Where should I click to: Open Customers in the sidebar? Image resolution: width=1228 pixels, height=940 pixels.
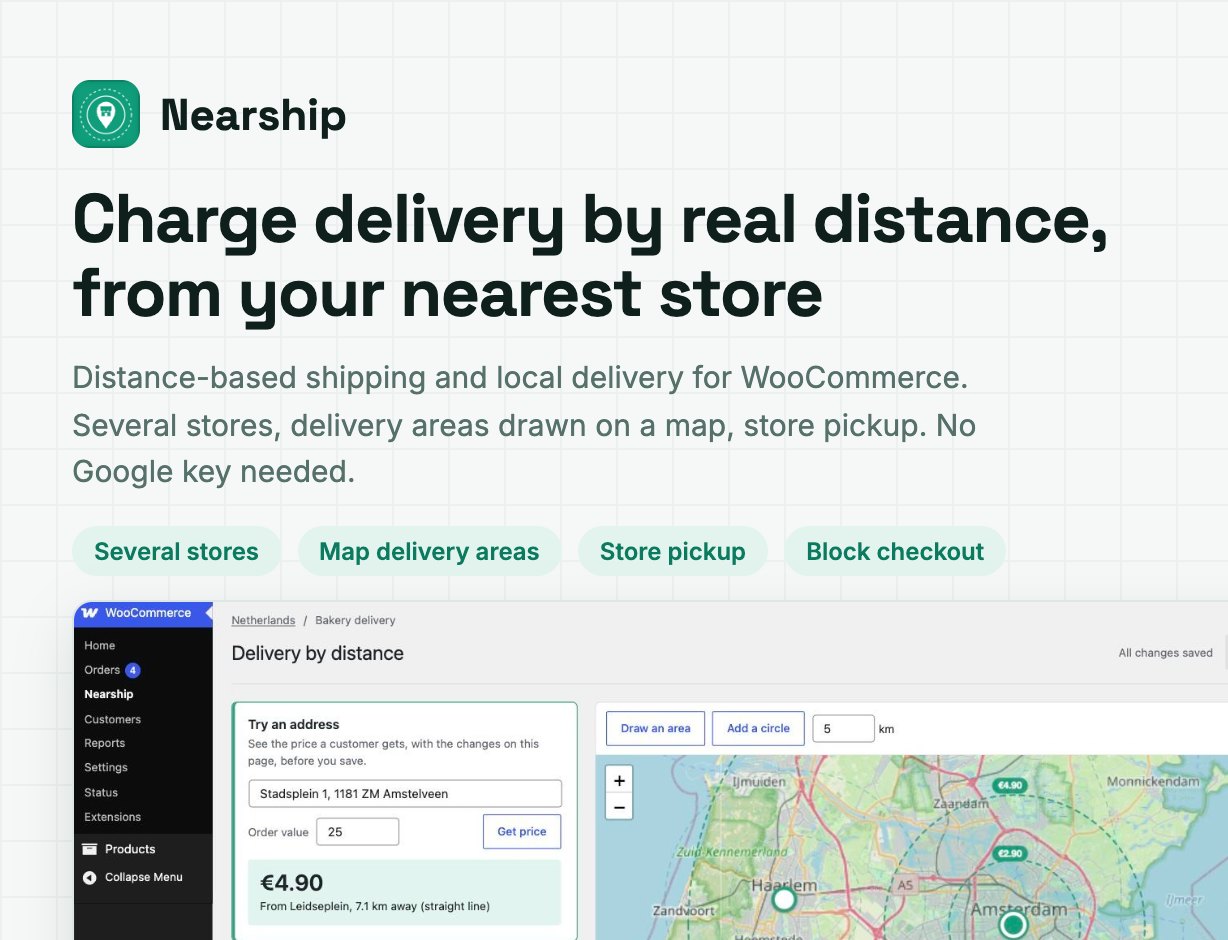click(112, 719)
